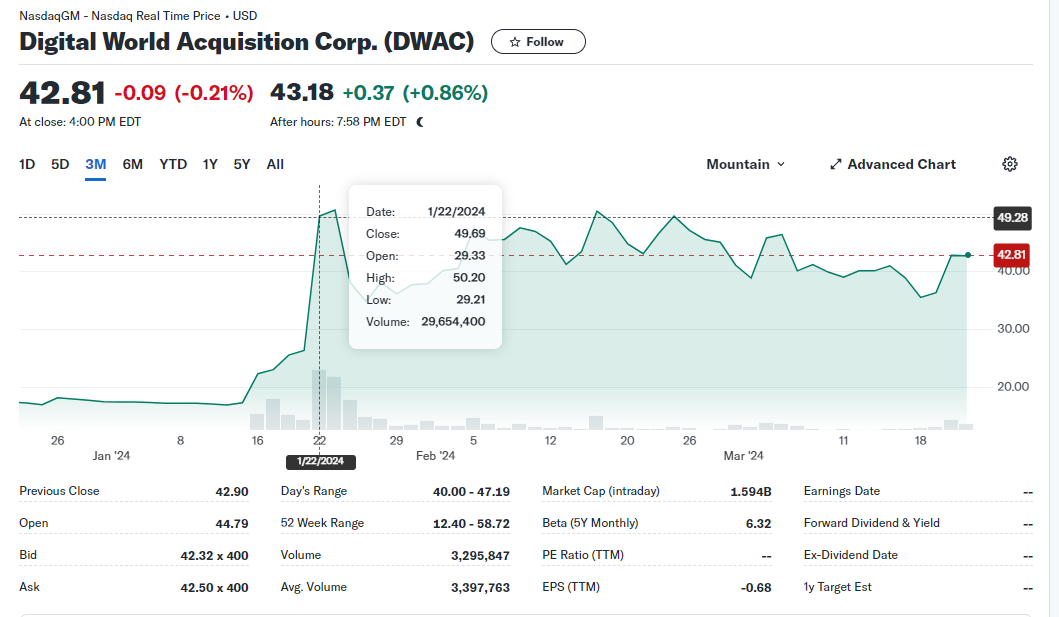Select the 1Y time range
The height and width of the screenshot is (617, 1059).
210,164
